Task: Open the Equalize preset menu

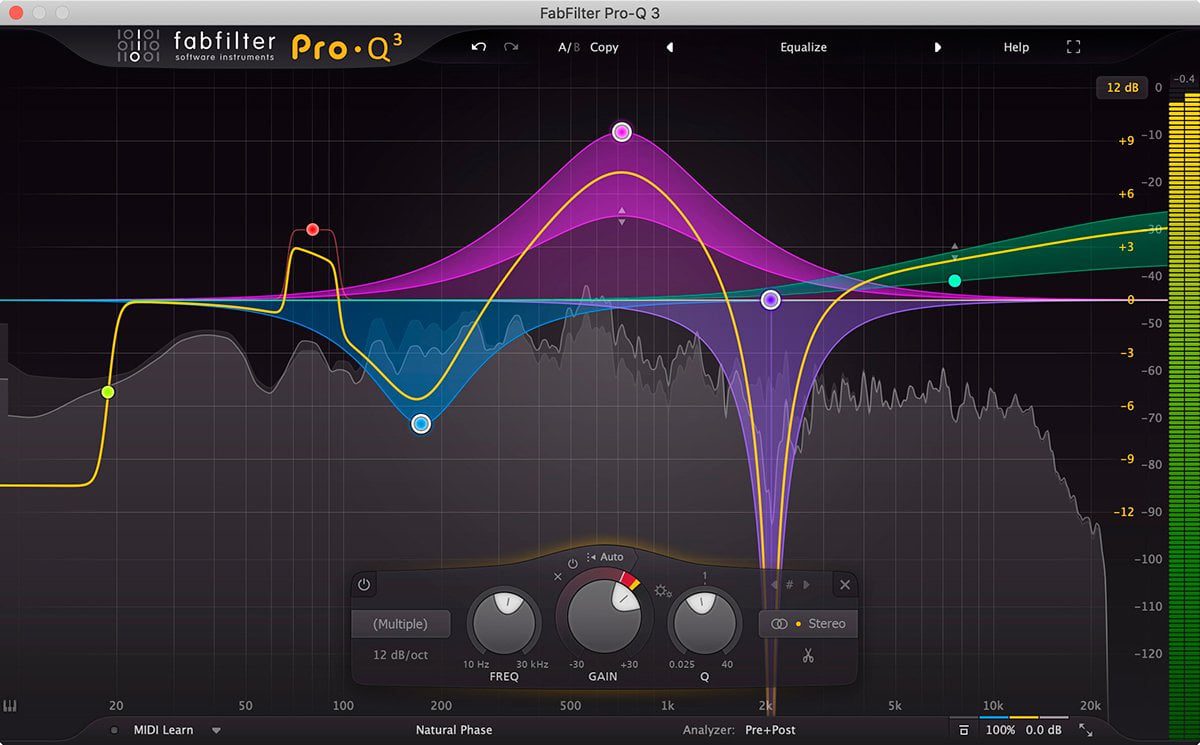Action: pos(803,47)
